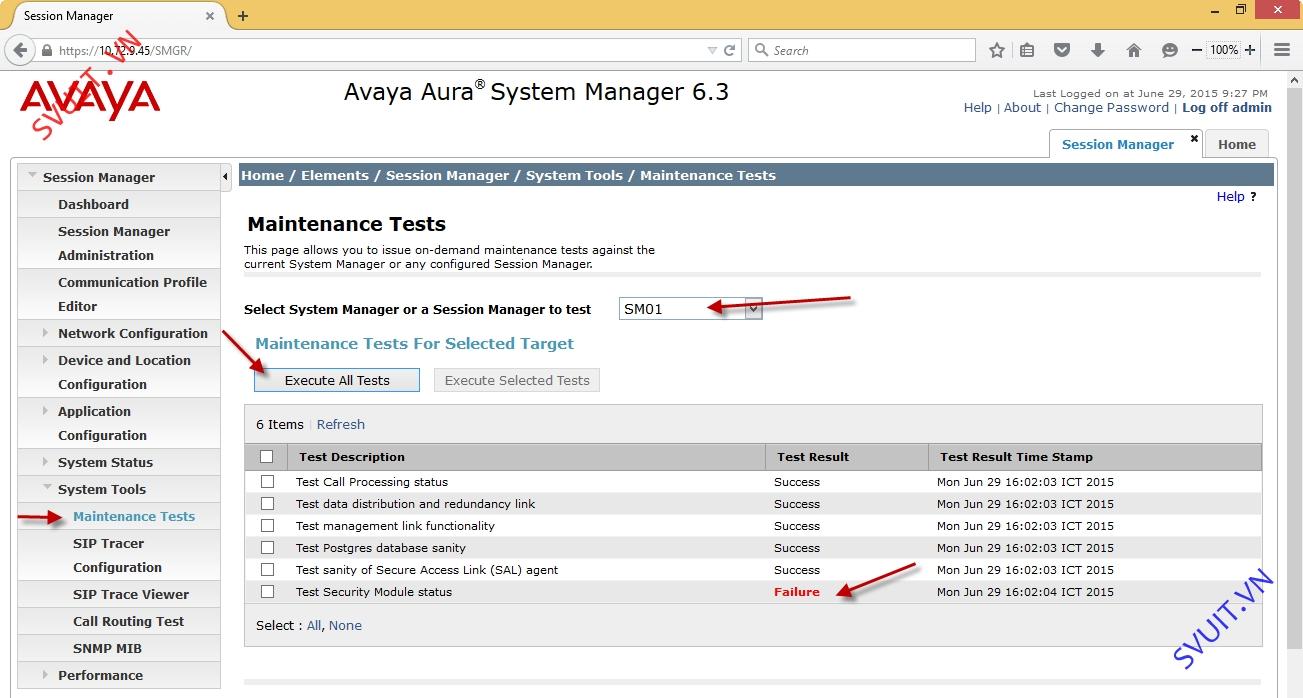
Task: Open Pocket icon in toolbar
Action: click(1062, 50)
